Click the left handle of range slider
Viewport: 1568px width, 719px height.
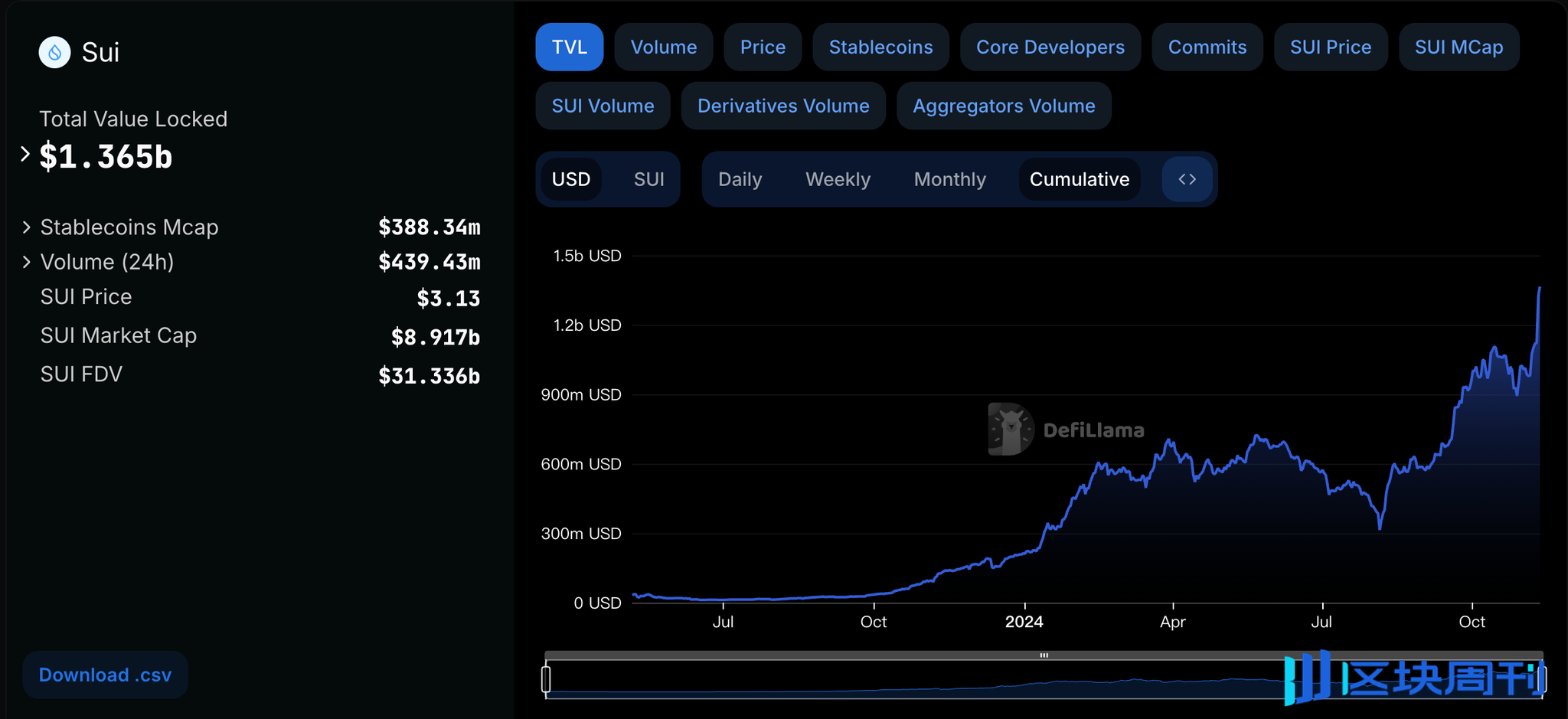(x=546, y=679)
